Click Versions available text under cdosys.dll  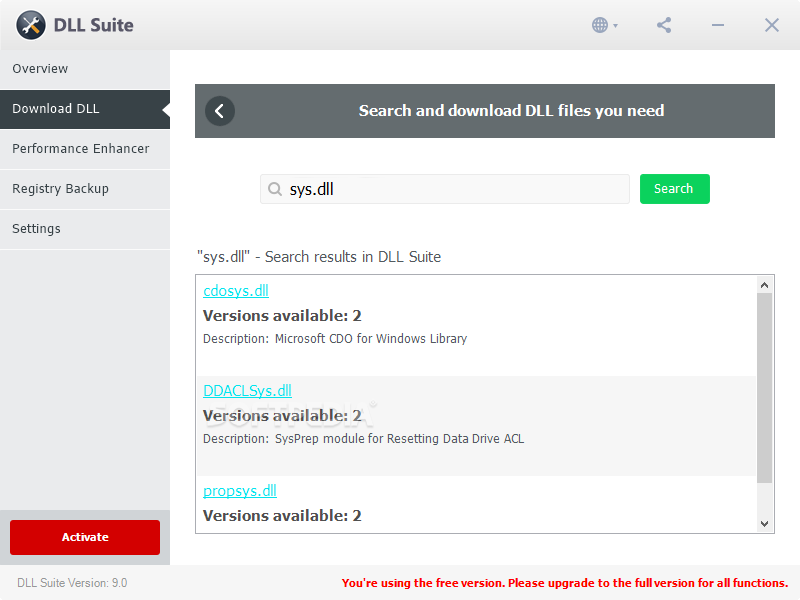pos(282,316)
